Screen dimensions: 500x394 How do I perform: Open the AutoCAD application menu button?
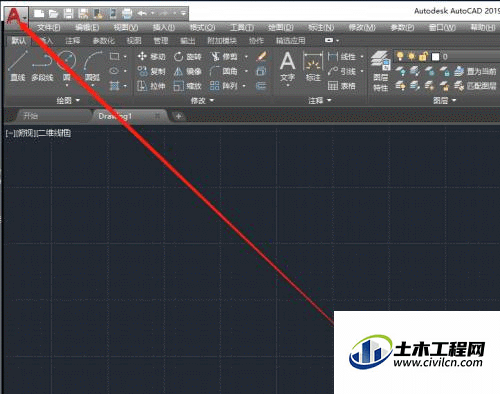(16, 16)
